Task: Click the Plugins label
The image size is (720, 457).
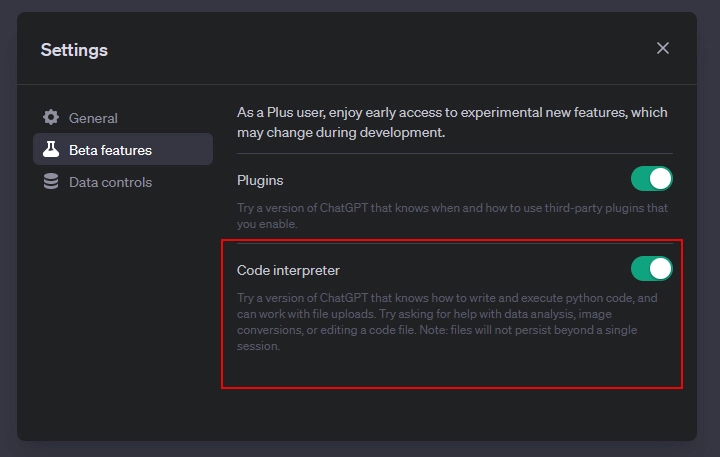Action: point(260,181)
